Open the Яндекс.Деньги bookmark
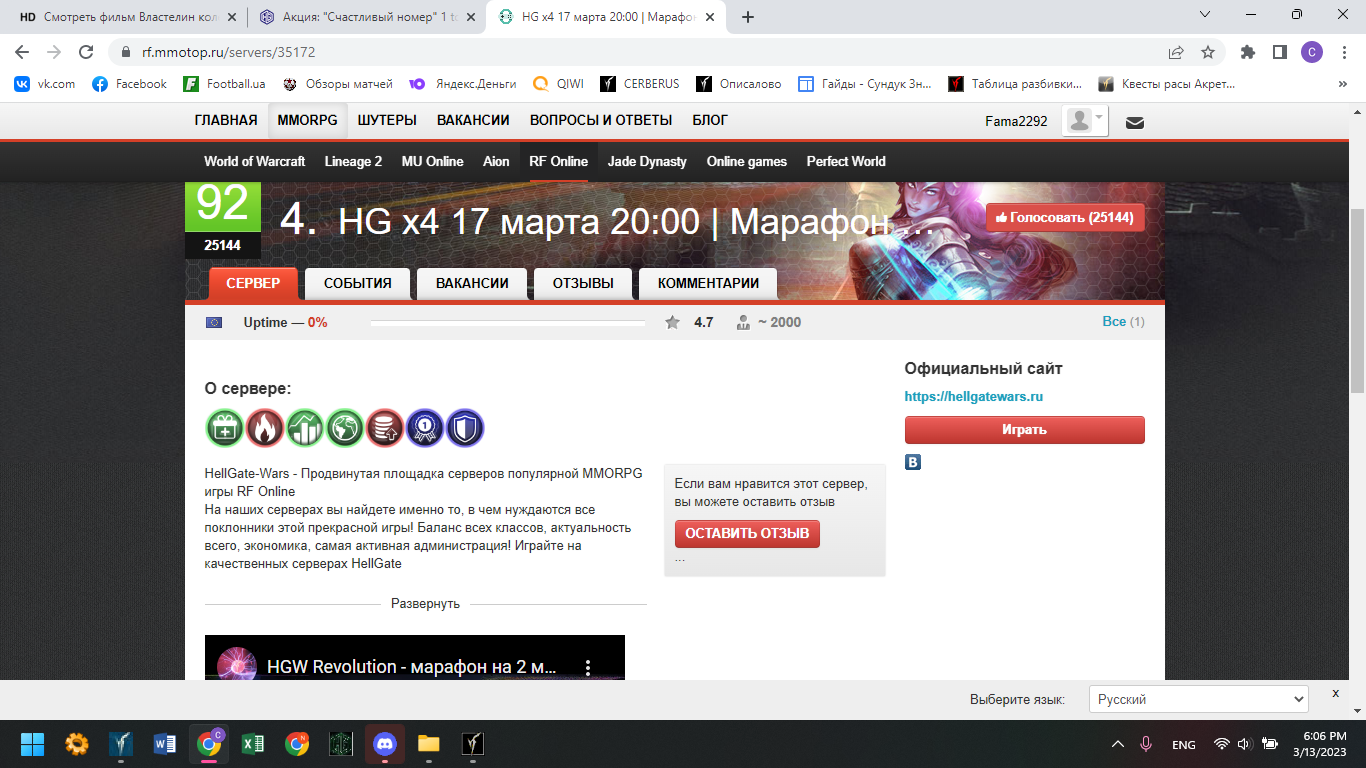Screen dimensions: 1366x768 point(464,84)
